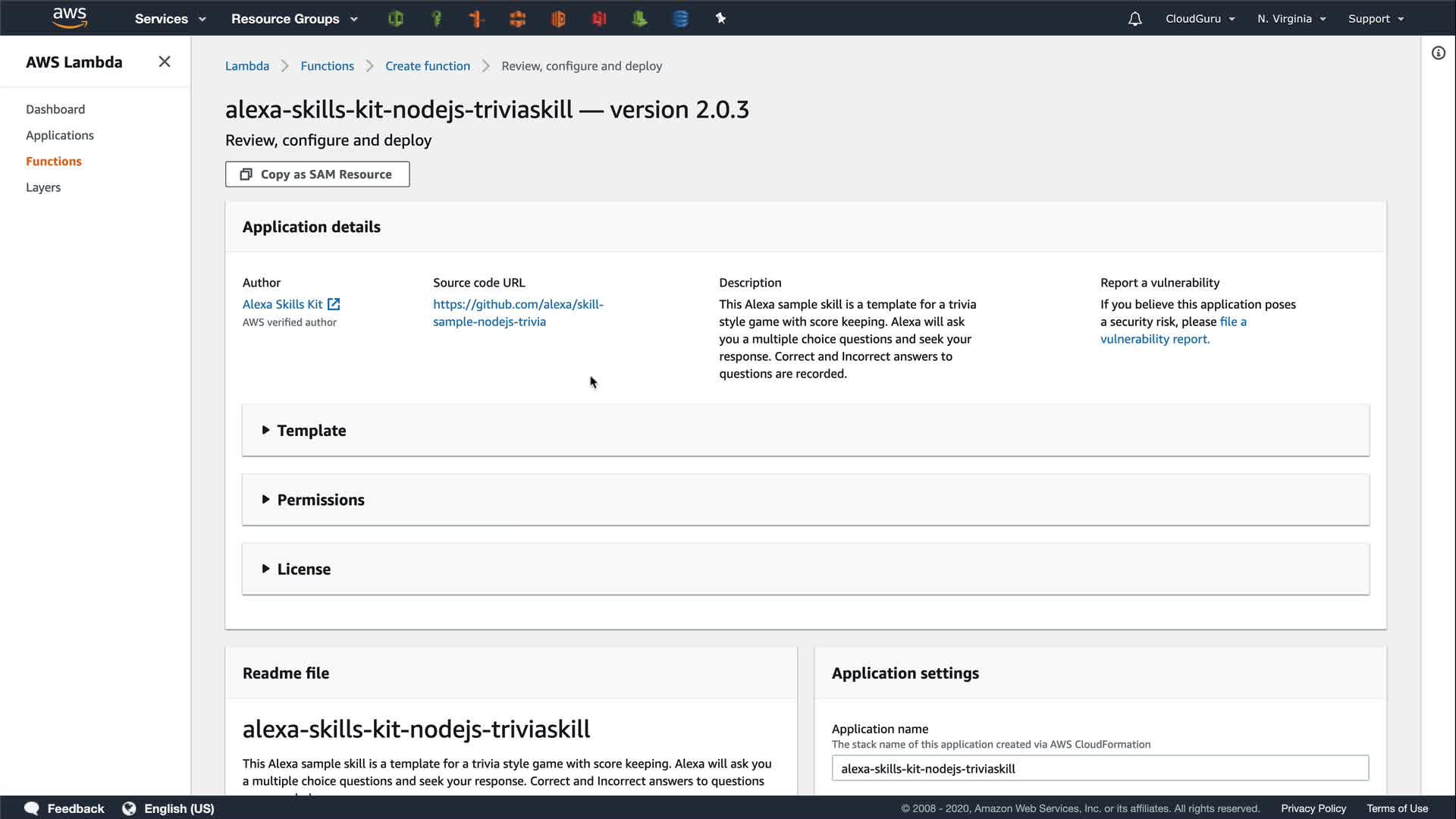Expand the Permissions section

coord(320,500)
